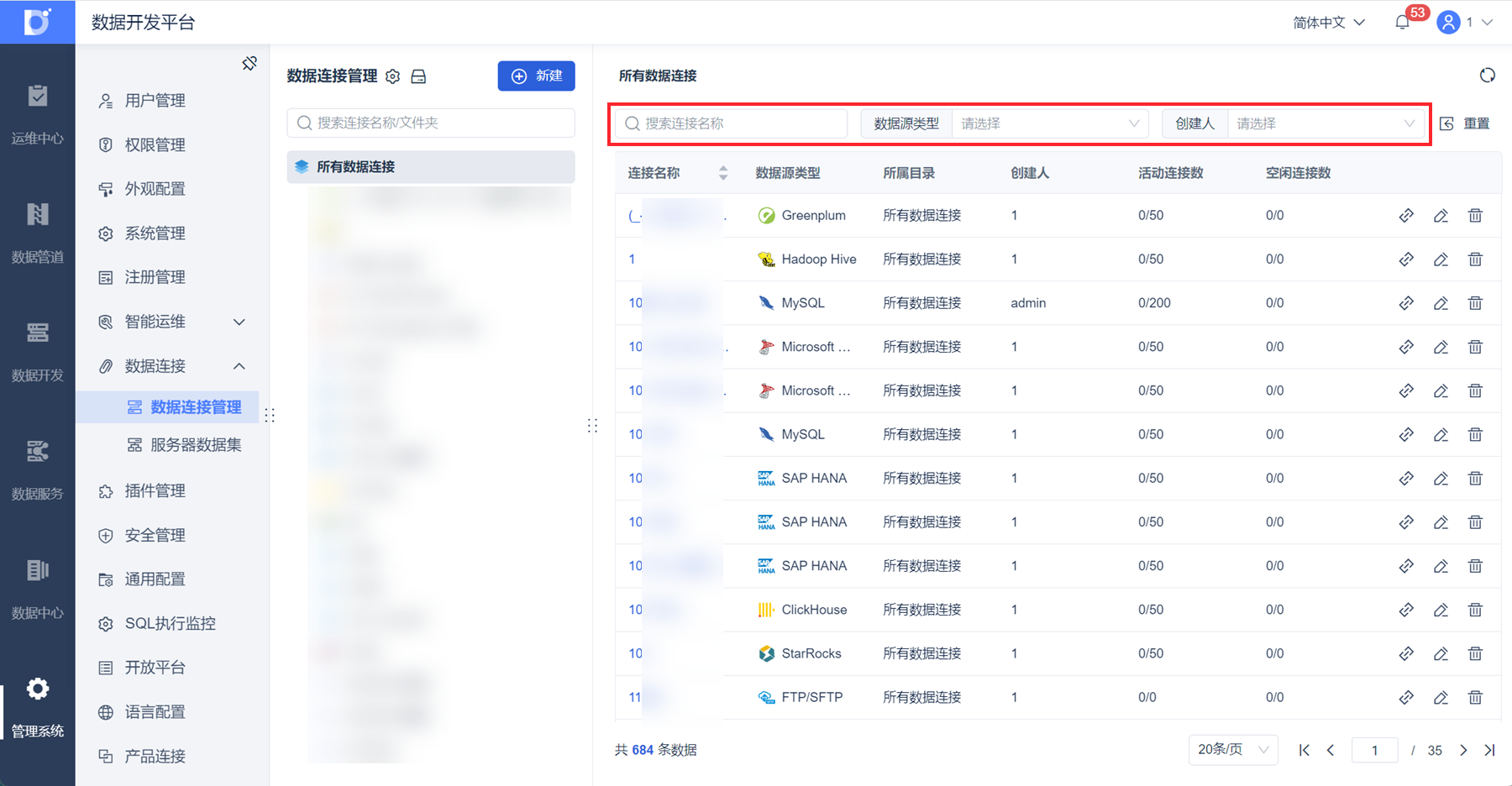Screen dimensions: 1512x786
Task: Select 数据连接管理 submenu item
Action: pos(167,407)
